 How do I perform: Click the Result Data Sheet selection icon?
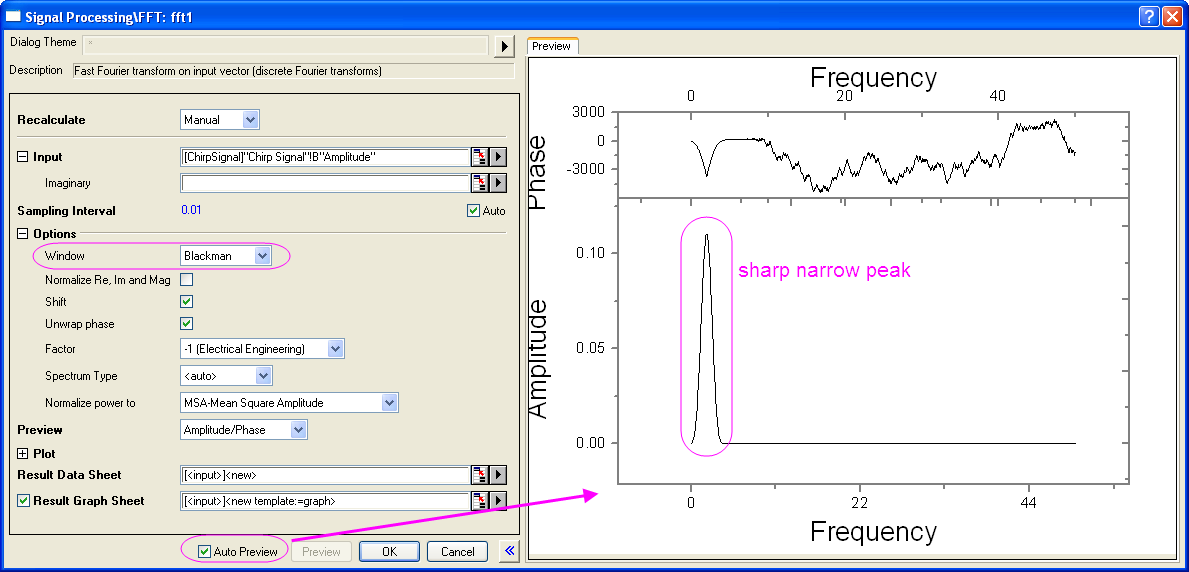pyautogui.click(x=480, y=475)
